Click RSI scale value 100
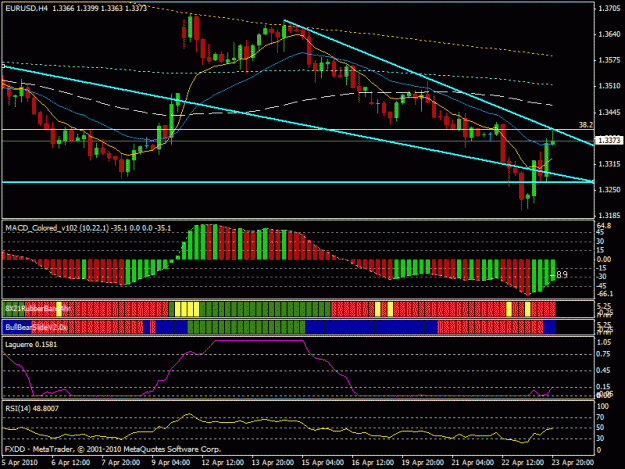This screenshot has width=625, height=469. point(603,406)
